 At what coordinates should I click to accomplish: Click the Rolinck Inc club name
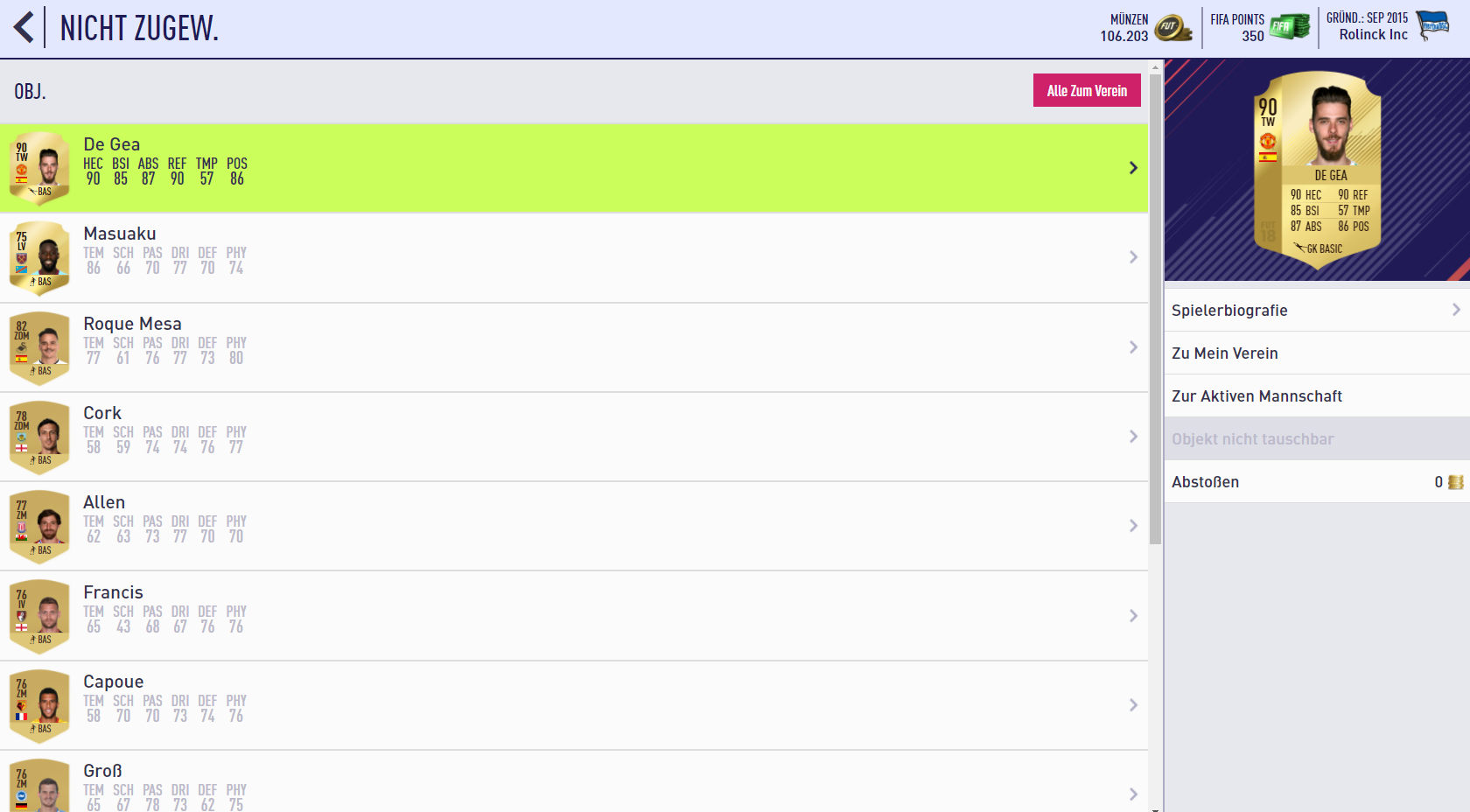click(x=1374, y=35)
